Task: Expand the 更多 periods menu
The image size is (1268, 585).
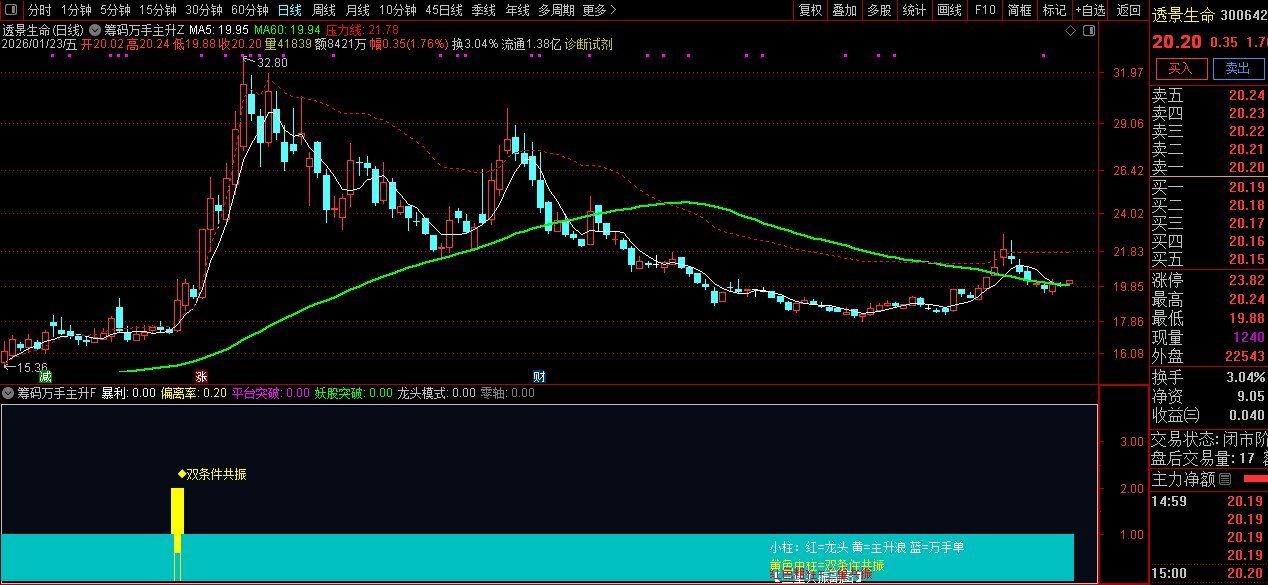Action: (599, 10)
